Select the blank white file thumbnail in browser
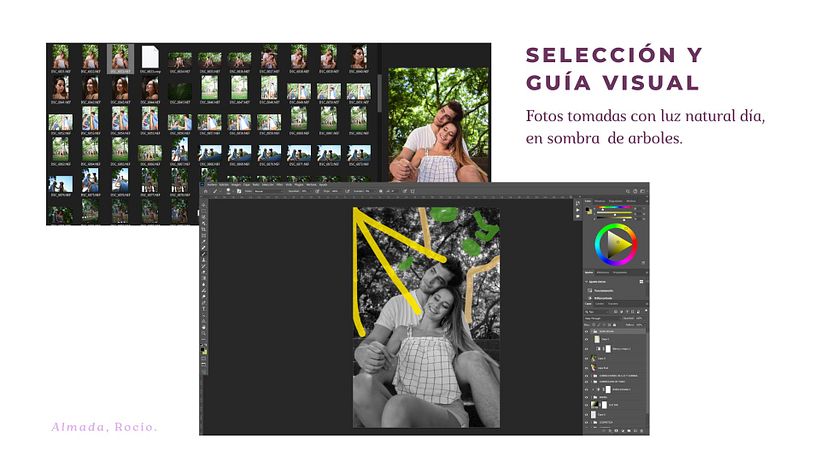 click(x=150, y=56)
